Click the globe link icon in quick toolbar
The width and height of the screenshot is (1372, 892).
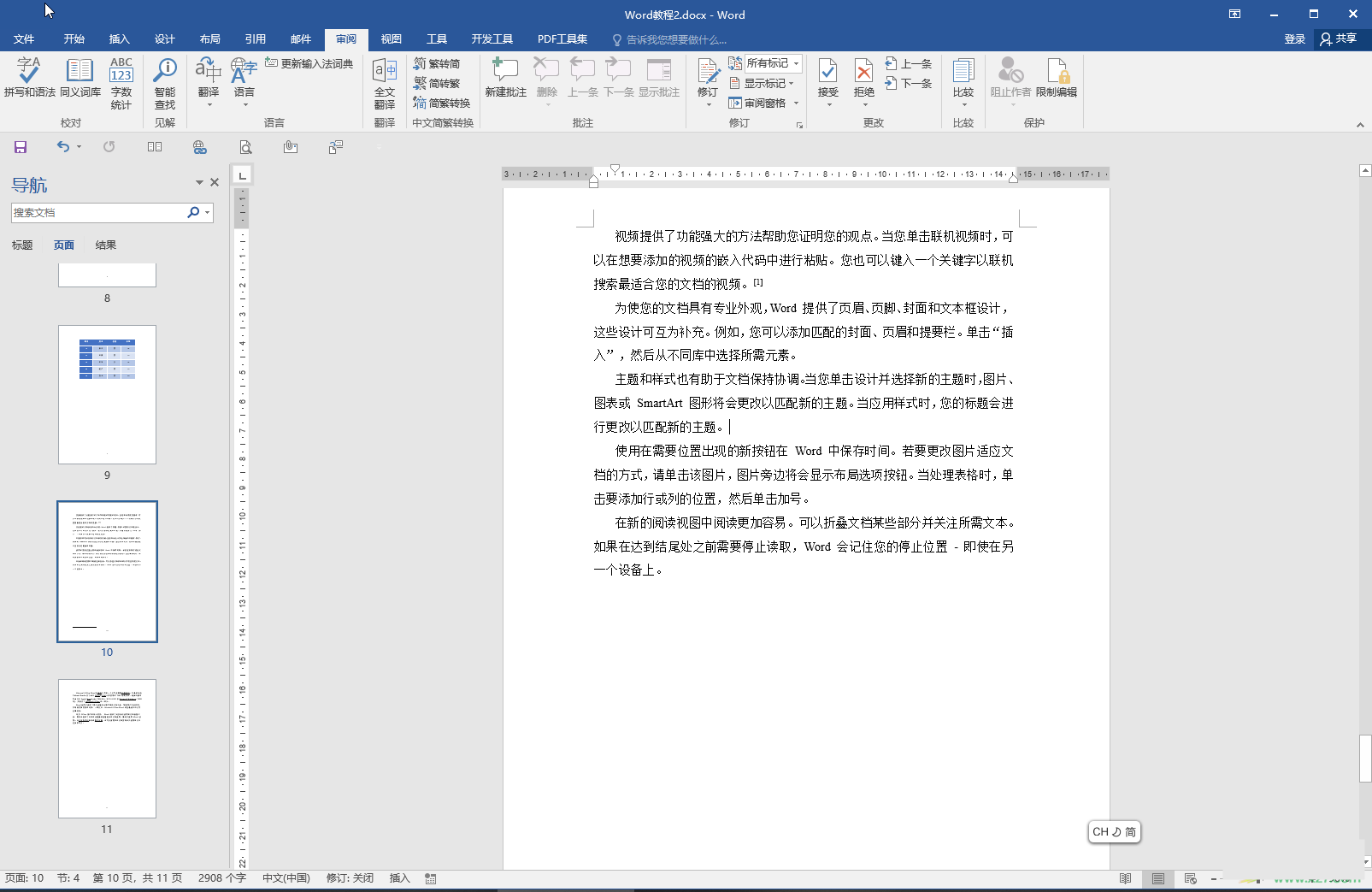click(200, 147)
